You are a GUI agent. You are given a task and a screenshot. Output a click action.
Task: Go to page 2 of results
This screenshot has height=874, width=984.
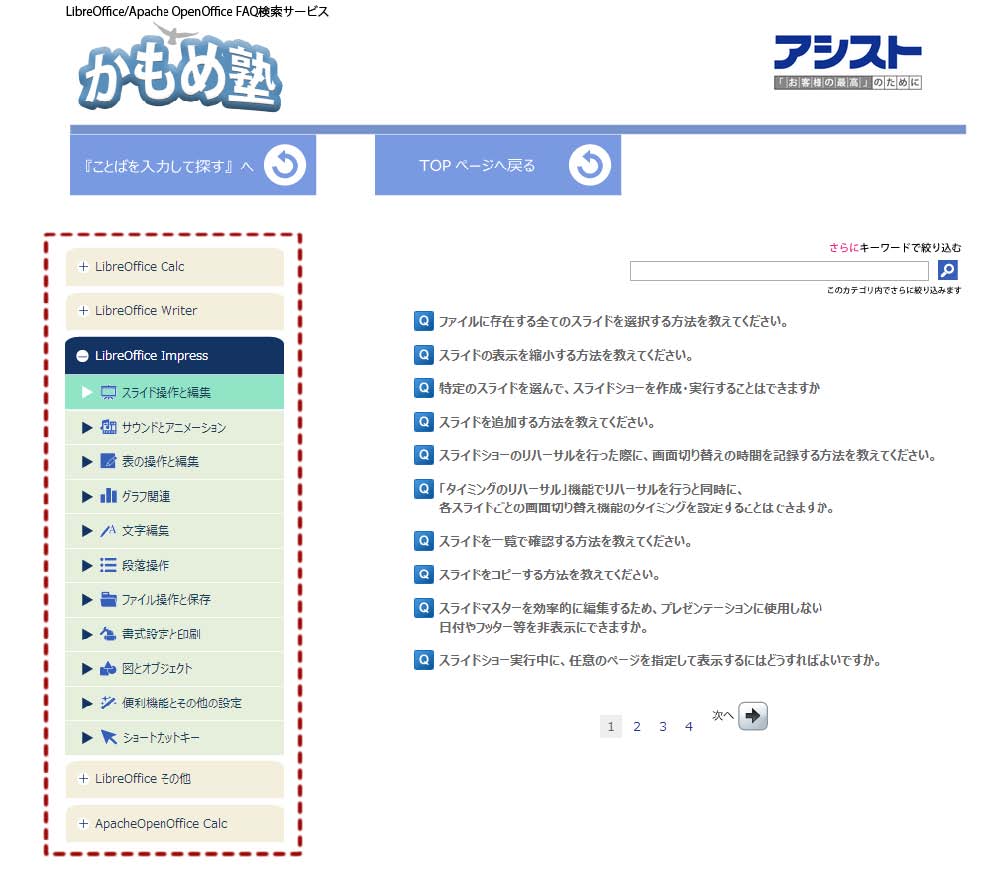637,727
